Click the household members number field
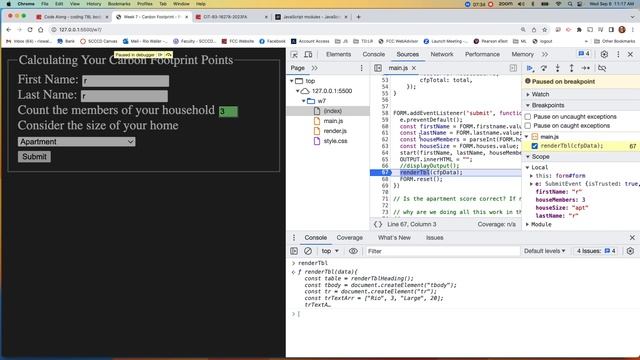This screenshot has height=360, width=640. 228,111
